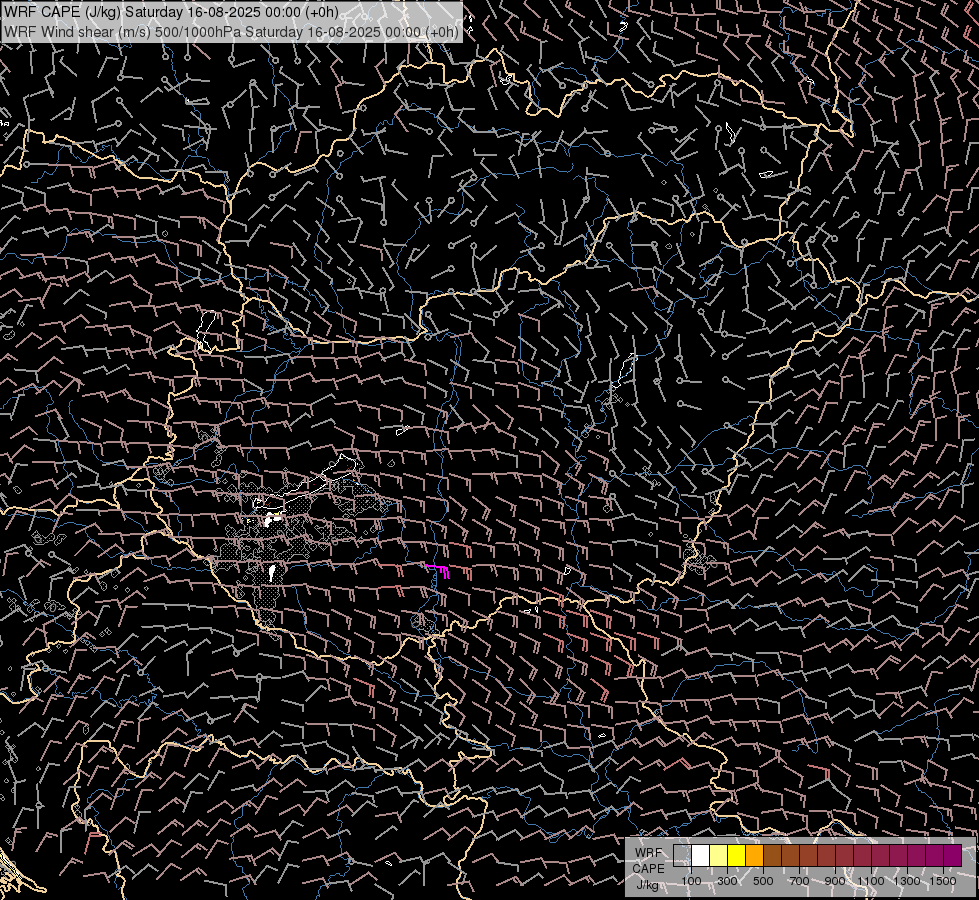
Task: Select the pale yellow legend swatch
Action: point(719,855)
